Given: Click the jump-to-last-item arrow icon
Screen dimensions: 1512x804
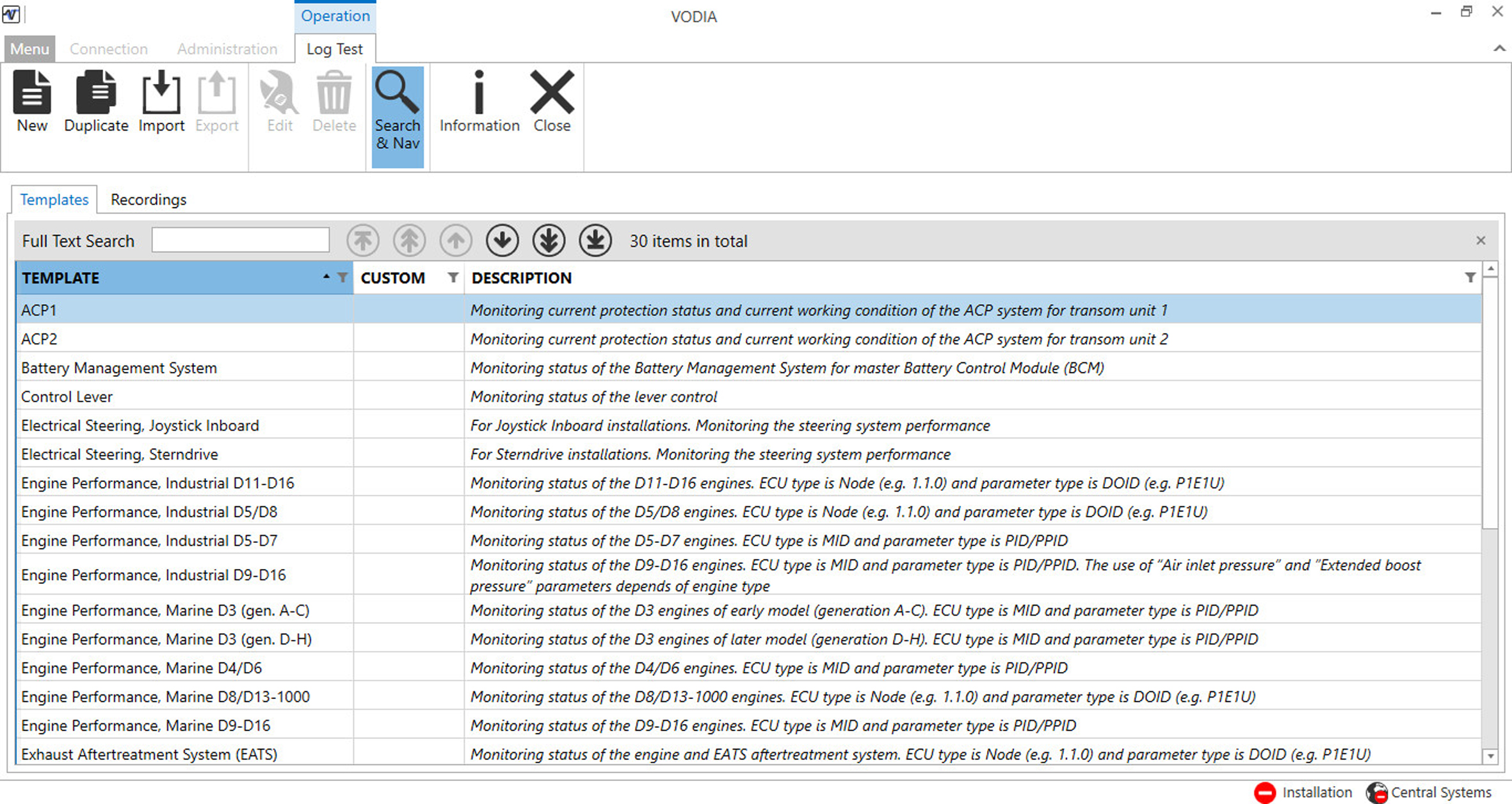Looking at the screenshot, I should tap(595, 241).
